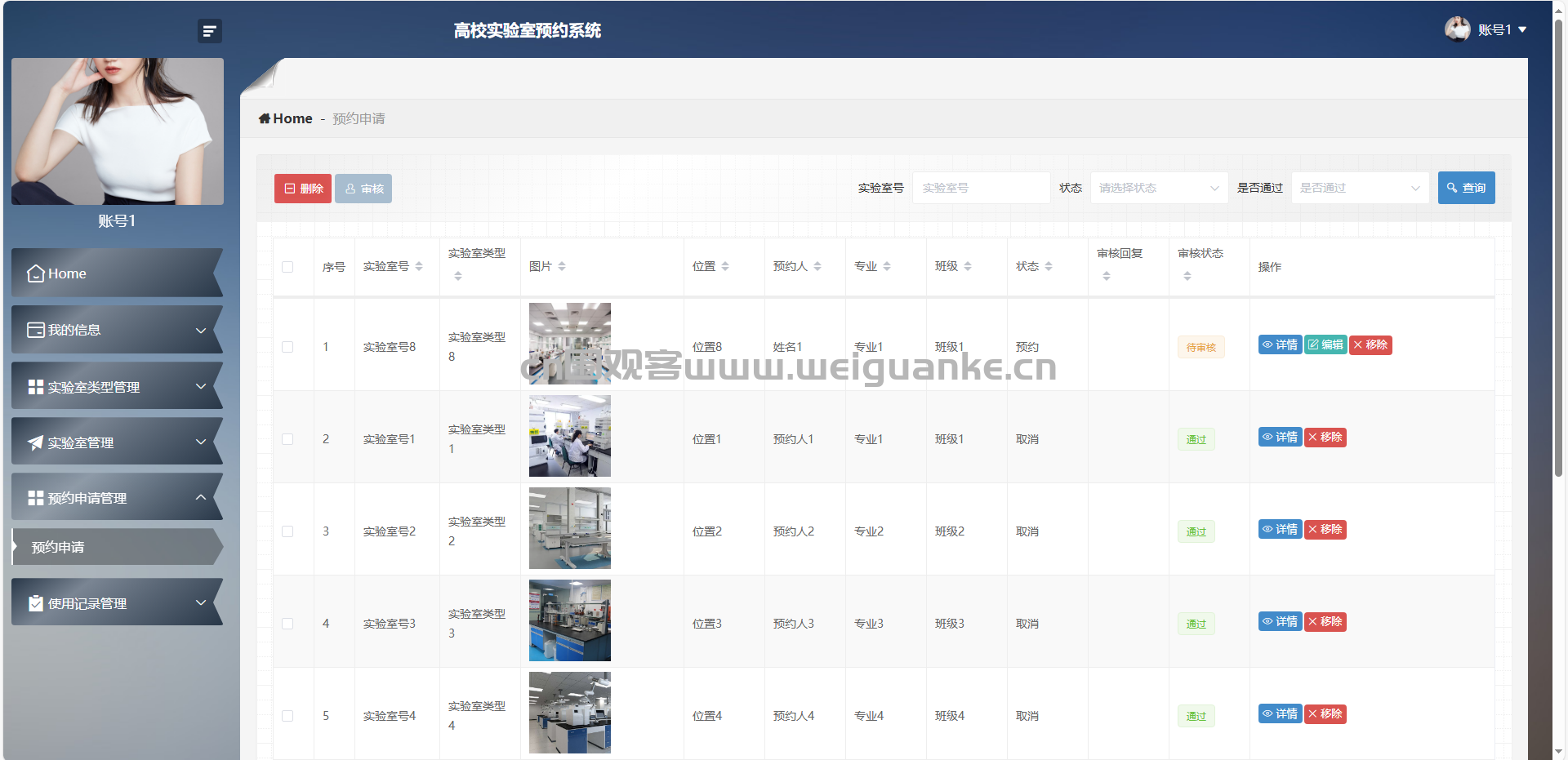View 详情 for 实验室号2 row
Viewport: 1568px width, 760px height.
1280,529
